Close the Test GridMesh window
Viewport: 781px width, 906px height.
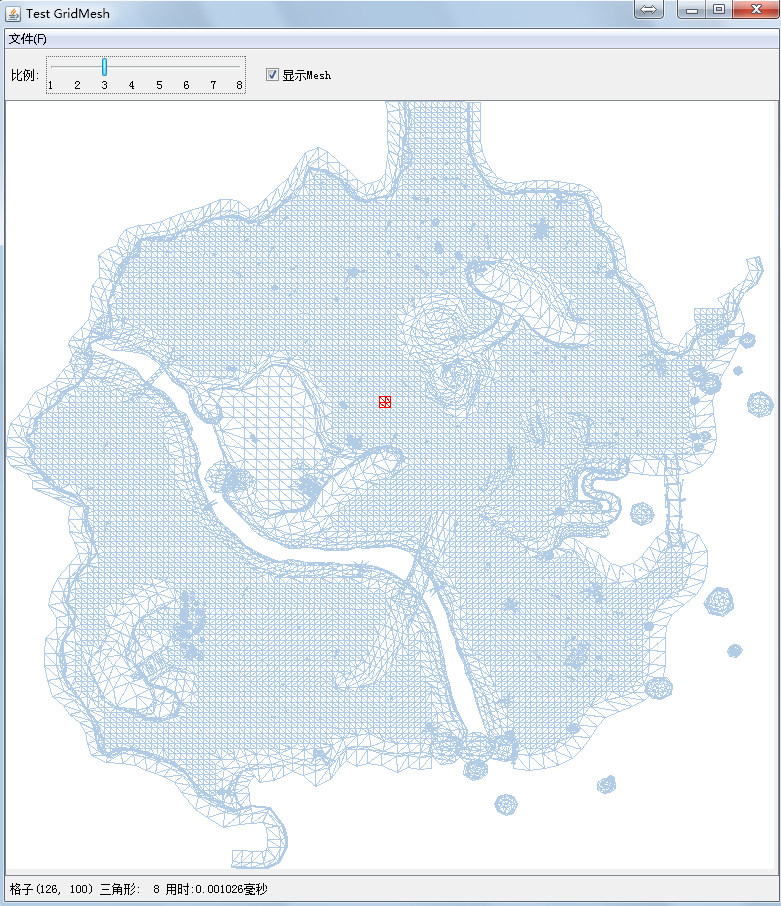756,9
